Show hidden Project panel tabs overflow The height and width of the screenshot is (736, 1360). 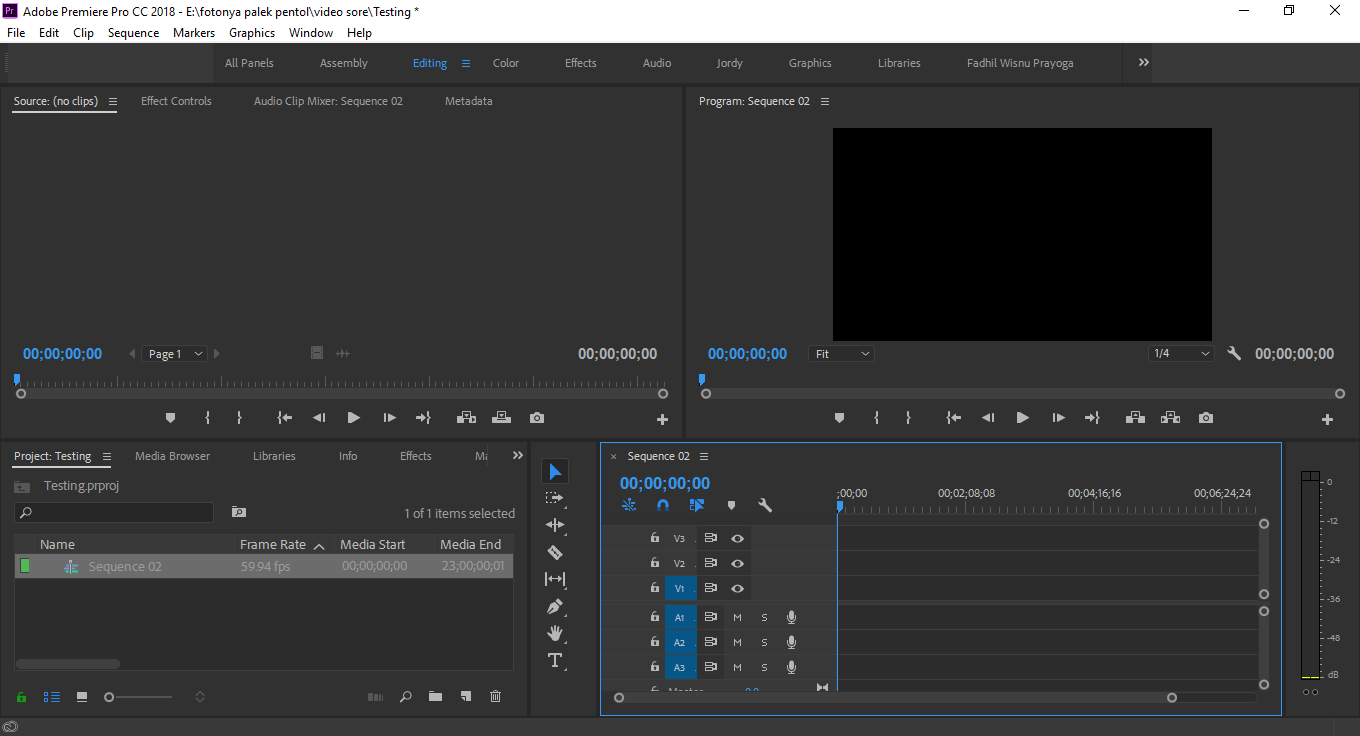pos(517,456)
